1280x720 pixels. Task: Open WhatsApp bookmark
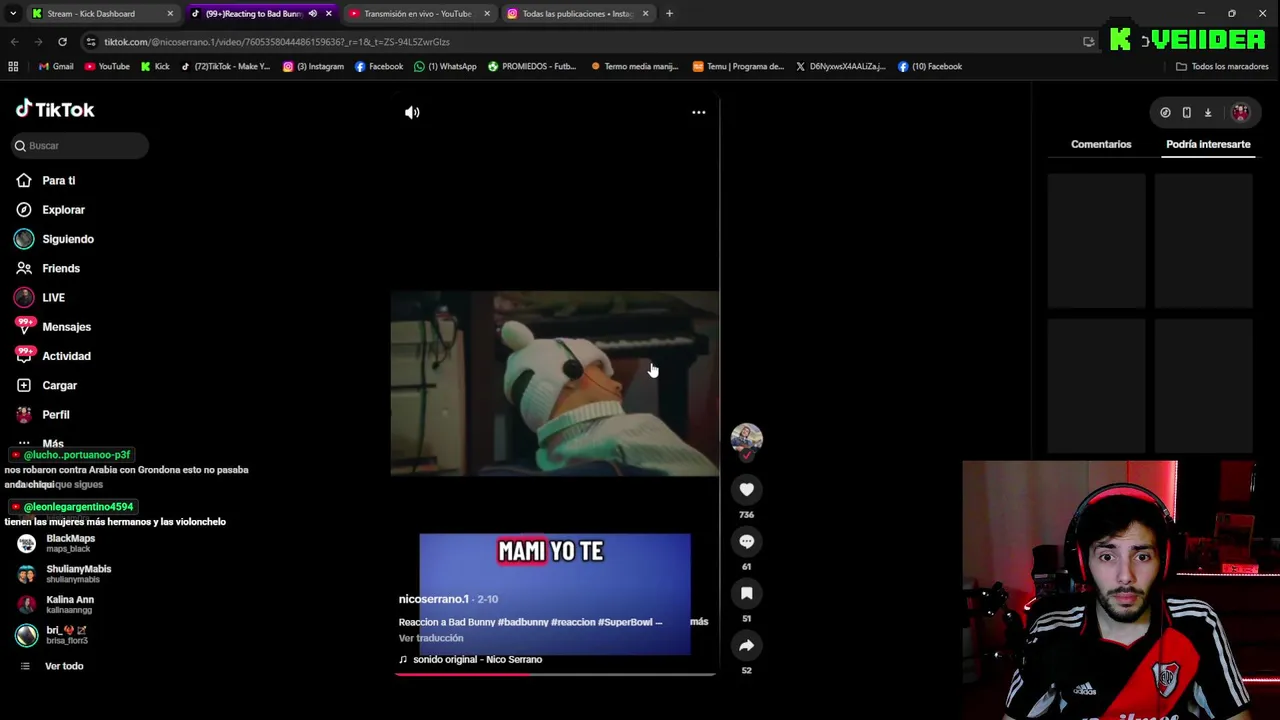(x=445, y=67)
